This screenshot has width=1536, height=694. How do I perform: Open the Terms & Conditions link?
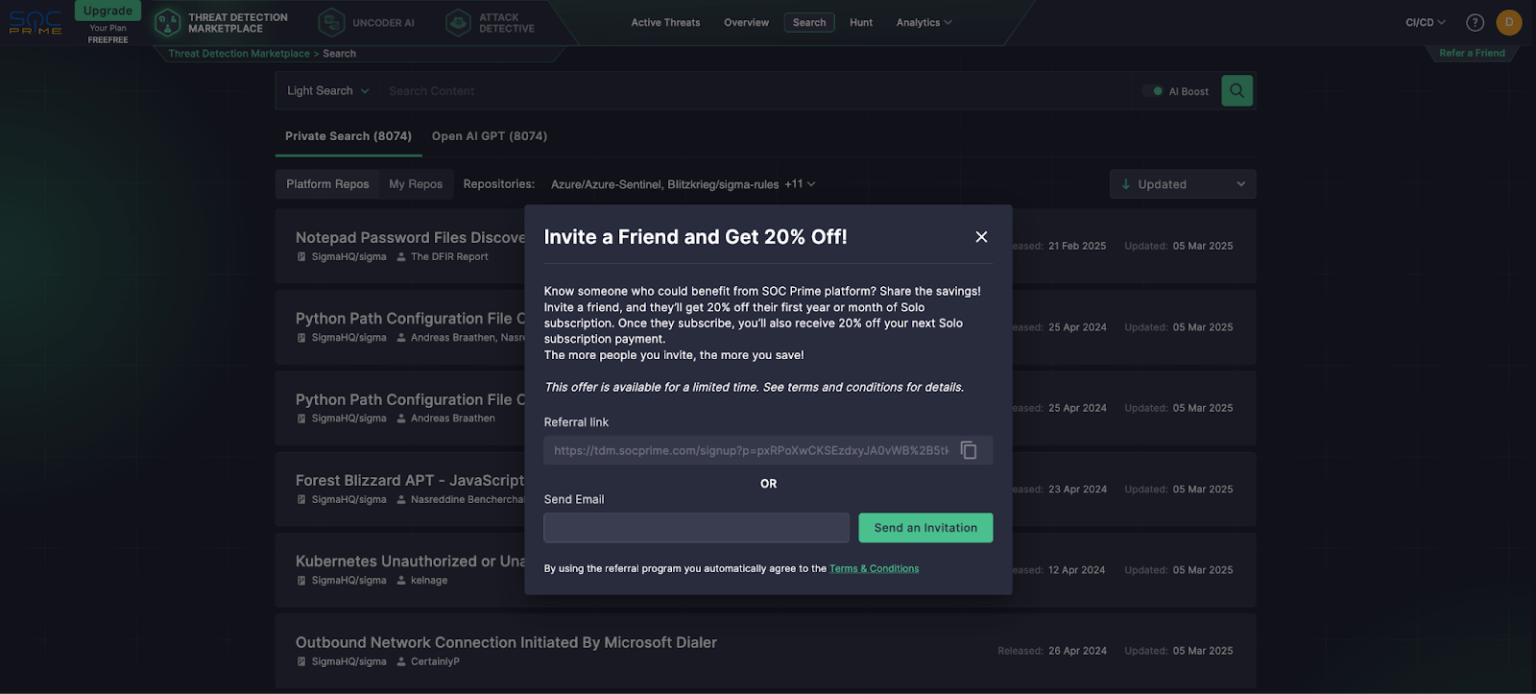(874, 568)
